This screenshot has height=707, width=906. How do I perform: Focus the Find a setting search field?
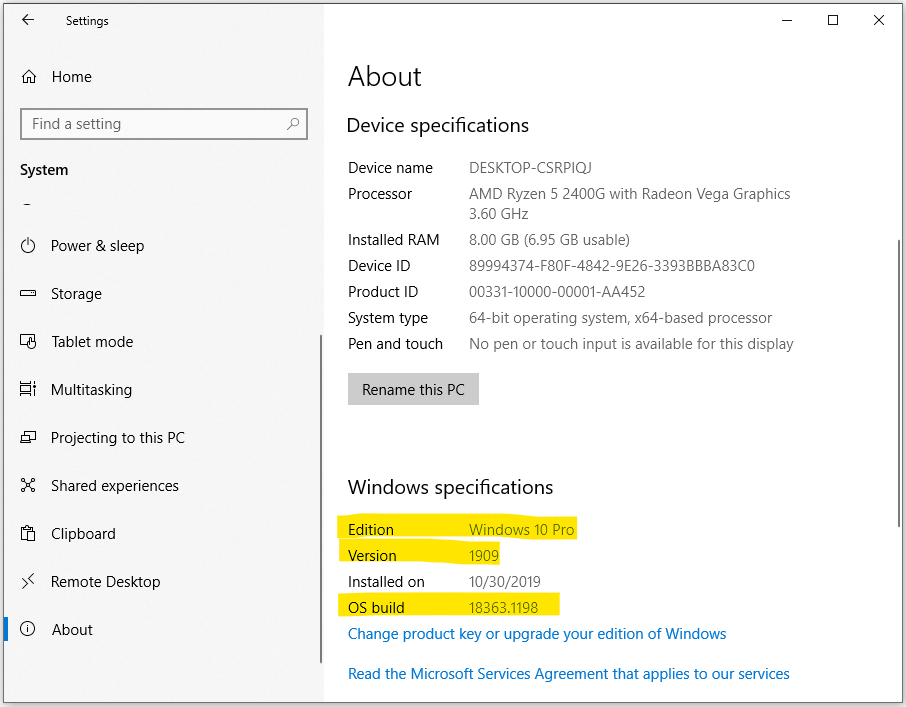(164, 124)
